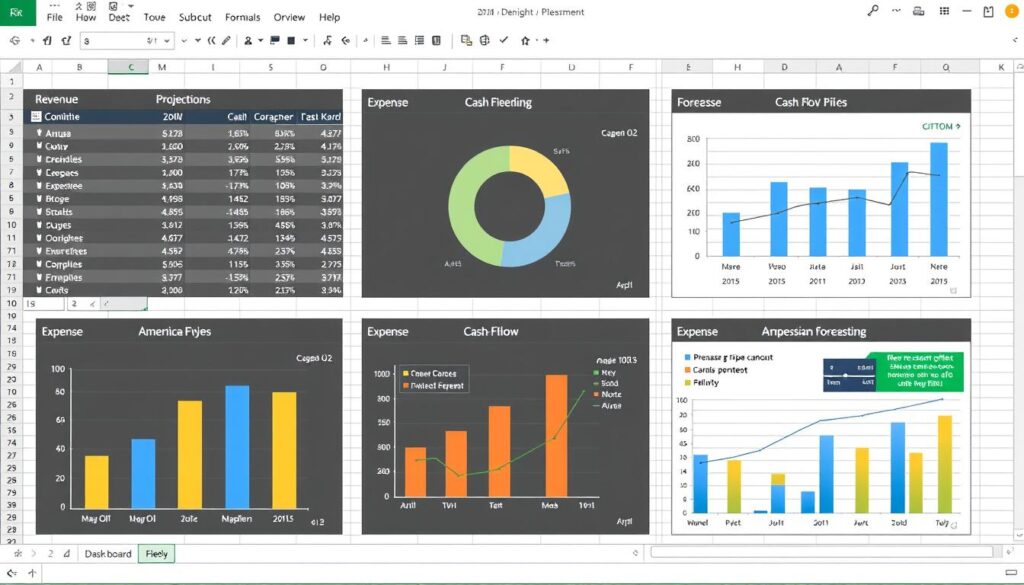The height and width of the screenshot is (585, 1024).
Task: Toggle the star bookmark icon below the title bar
Action: (525, 41)
